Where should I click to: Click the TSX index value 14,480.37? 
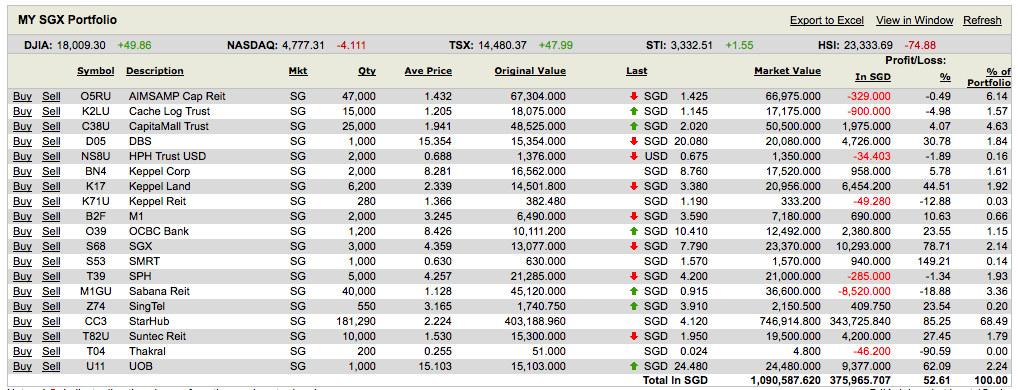[x=503, y=45]
